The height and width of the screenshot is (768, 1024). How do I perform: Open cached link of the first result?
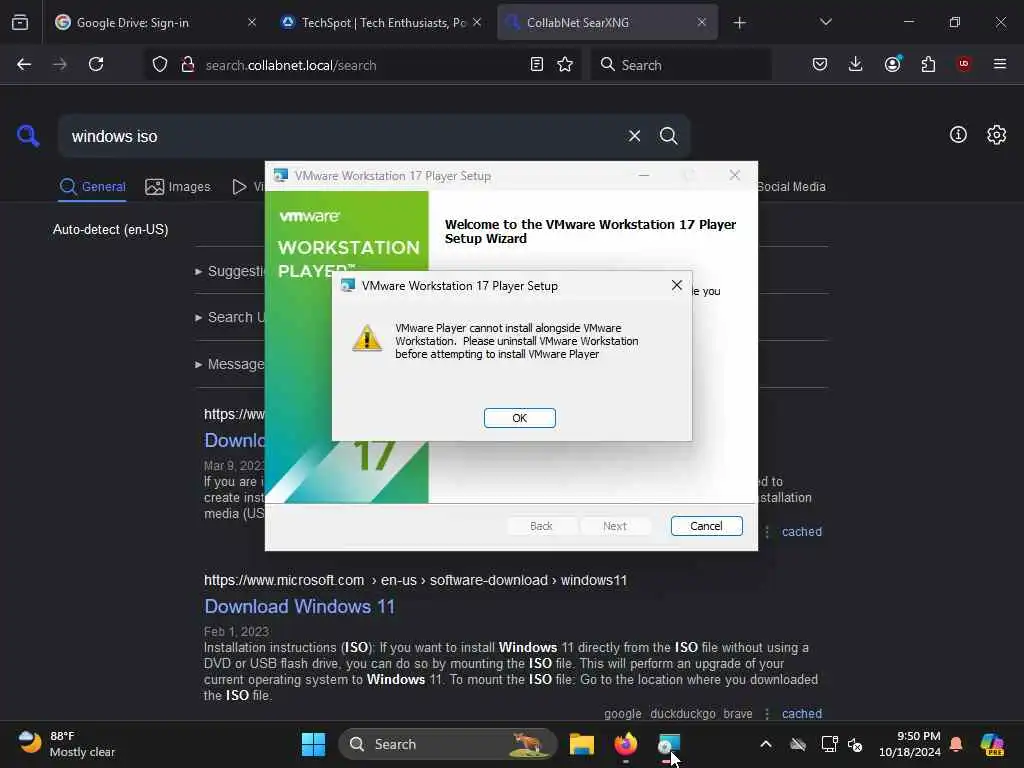click(801, 532)
